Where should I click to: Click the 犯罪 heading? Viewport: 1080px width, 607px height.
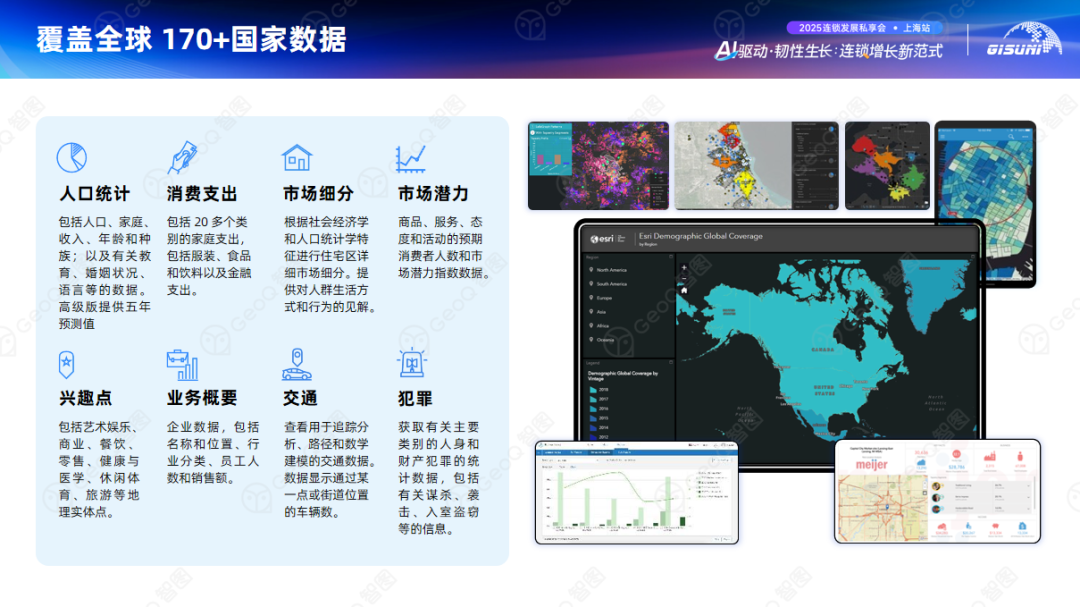pos(415,398)
